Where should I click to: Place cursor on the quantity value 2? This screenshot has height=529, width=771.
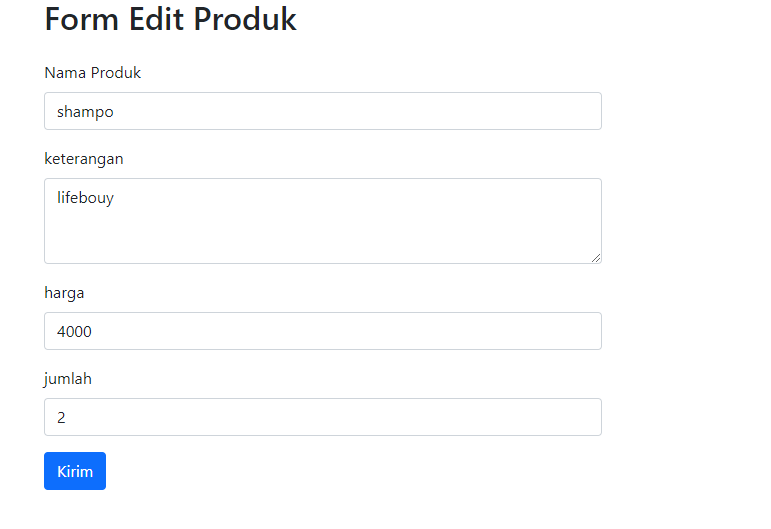[x=61, y=418]
